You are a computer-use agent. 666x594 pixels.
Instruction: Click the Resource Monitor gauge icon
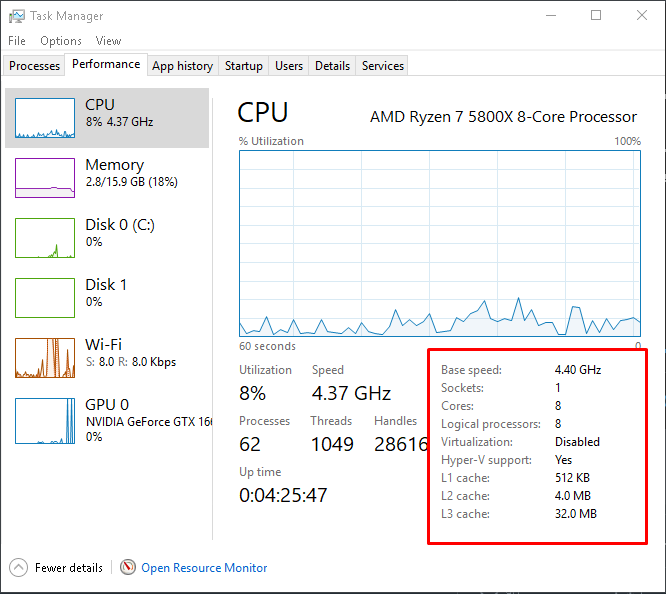click(128, 567)
